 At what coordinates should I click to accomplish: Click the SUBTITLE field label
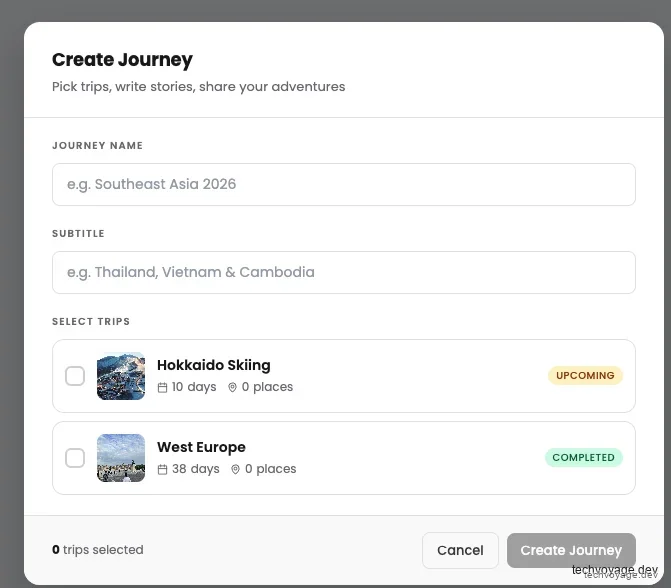pos(78,234)
